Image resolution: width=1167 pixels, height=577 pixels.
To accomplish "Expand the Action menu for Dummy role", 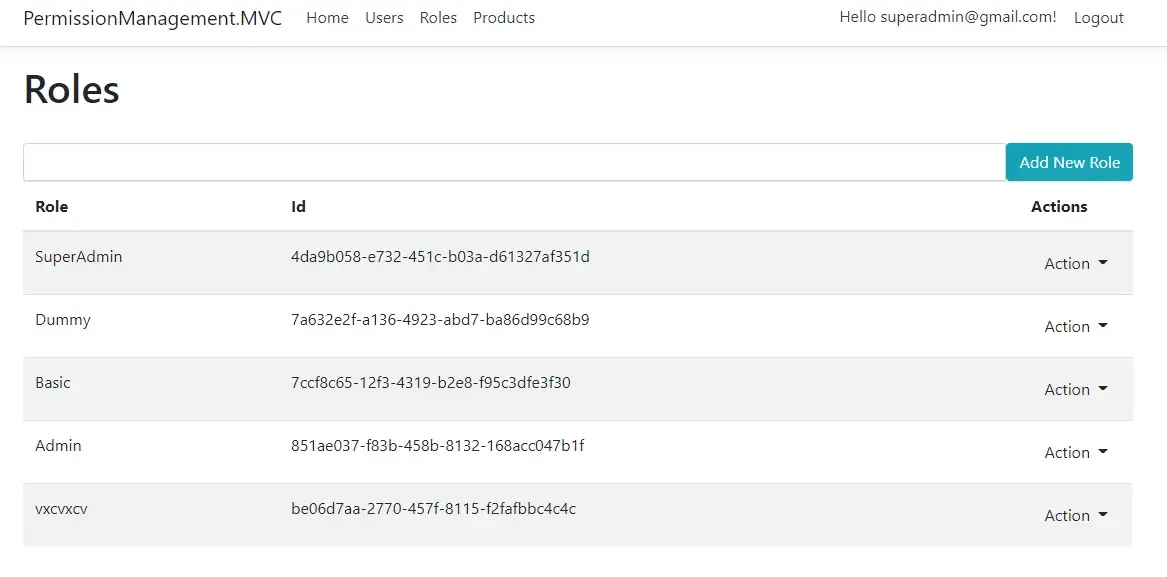I will click(1074, 326).
